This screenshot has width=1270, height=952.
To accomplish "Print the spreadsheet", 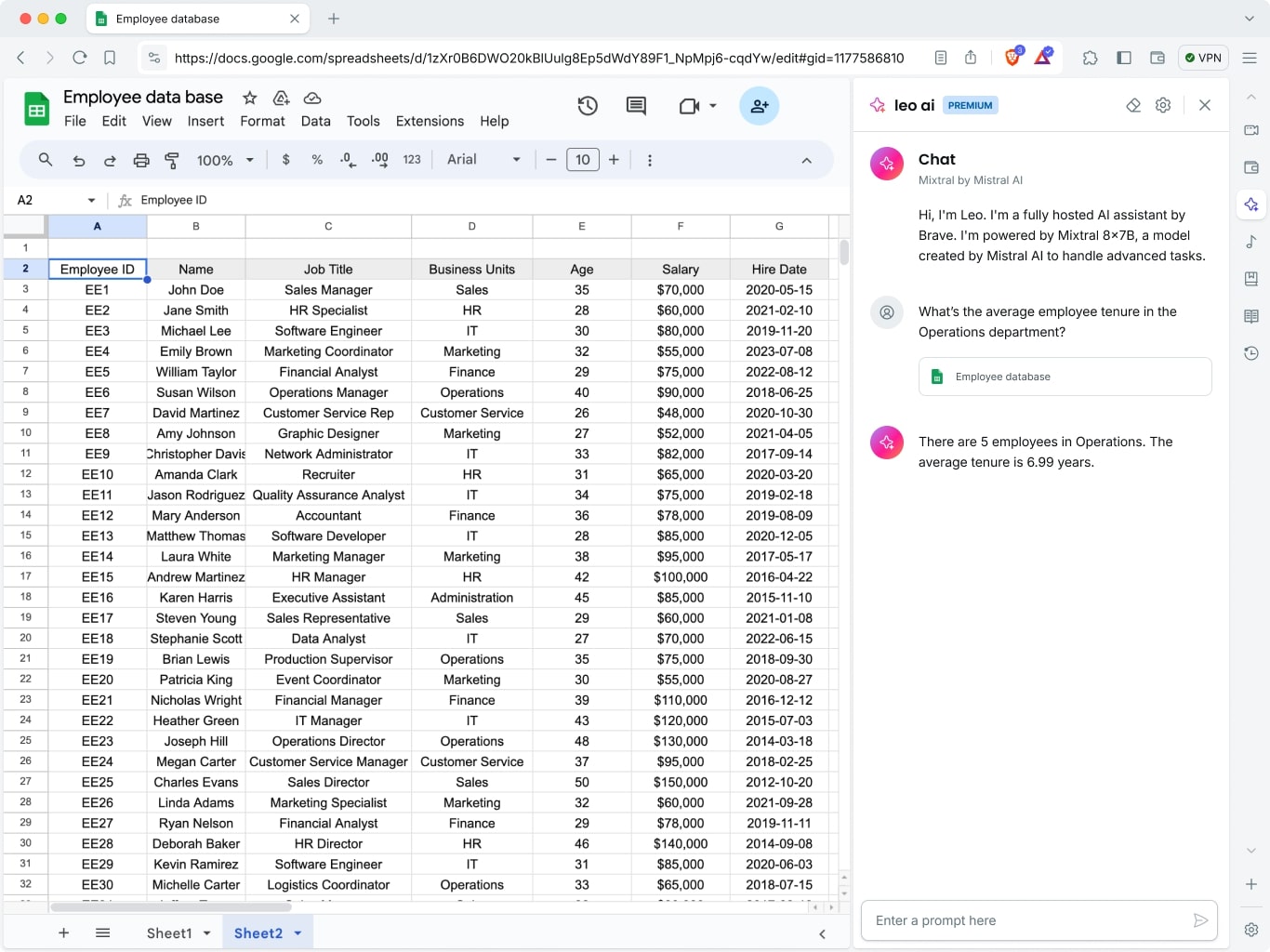I will [141, 160].
